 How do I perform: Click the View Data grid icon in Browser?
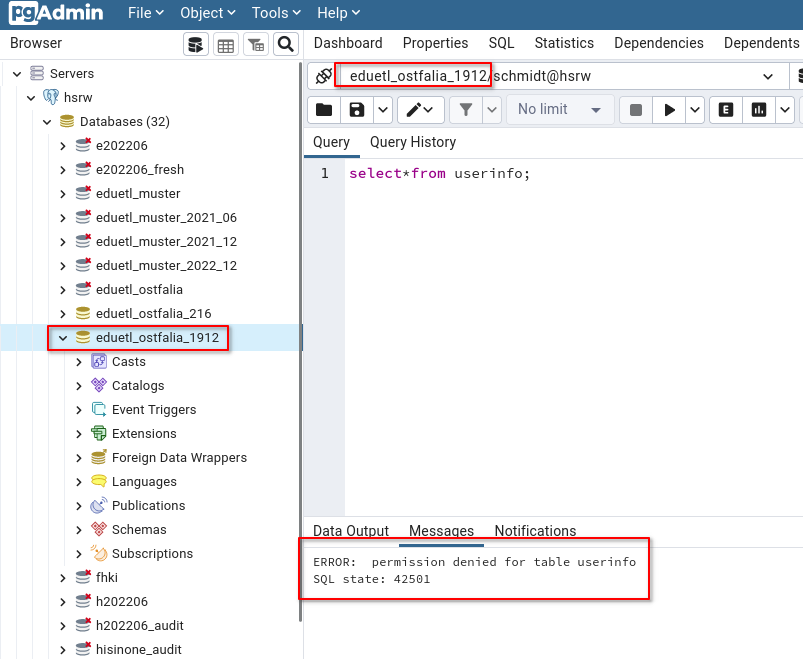click(x=226, y=45)
